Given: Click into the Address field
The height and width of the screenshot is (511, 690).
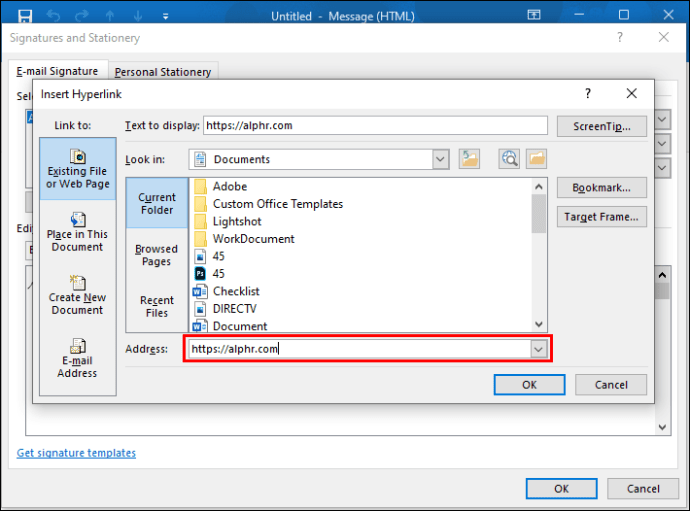Looking at the screenshot, I should click(x=360, y=349).
